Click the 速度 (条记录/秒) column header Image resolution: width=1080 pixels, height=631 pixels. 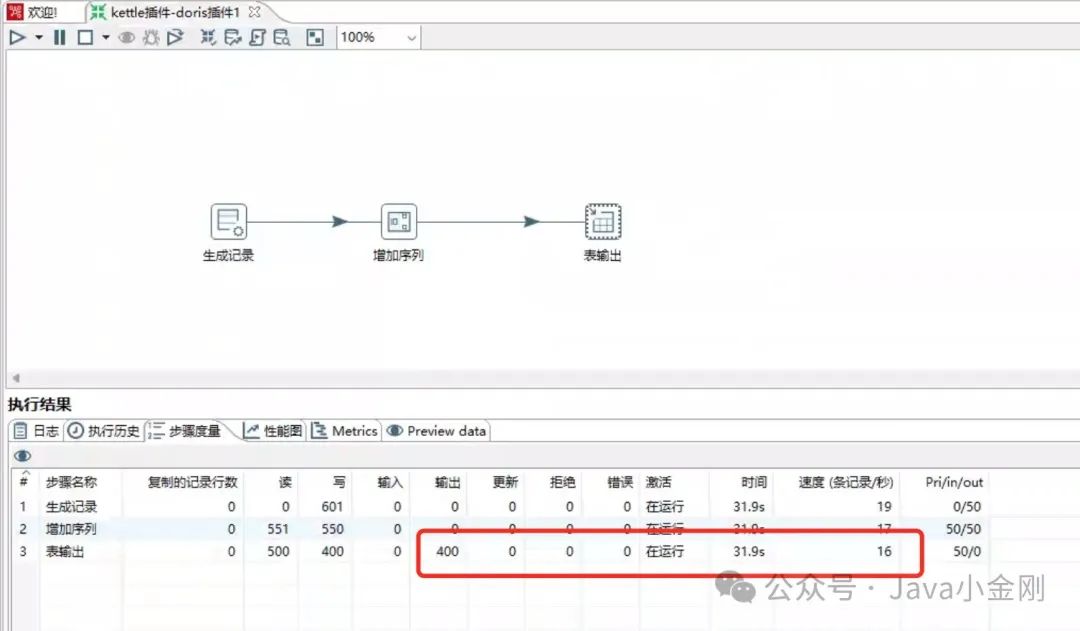coord(846,482)
